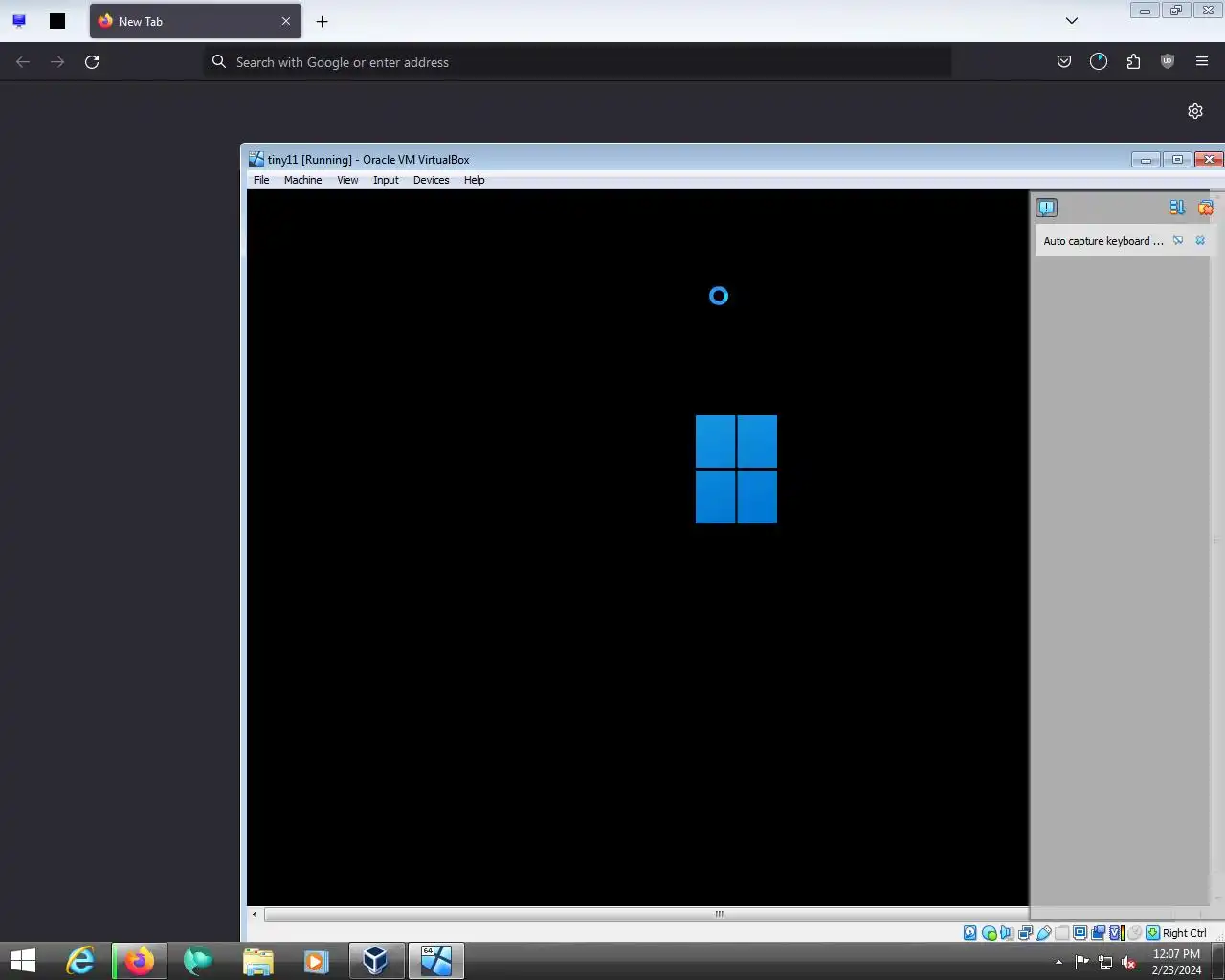Reload the current Firefox page

point(92,62)
